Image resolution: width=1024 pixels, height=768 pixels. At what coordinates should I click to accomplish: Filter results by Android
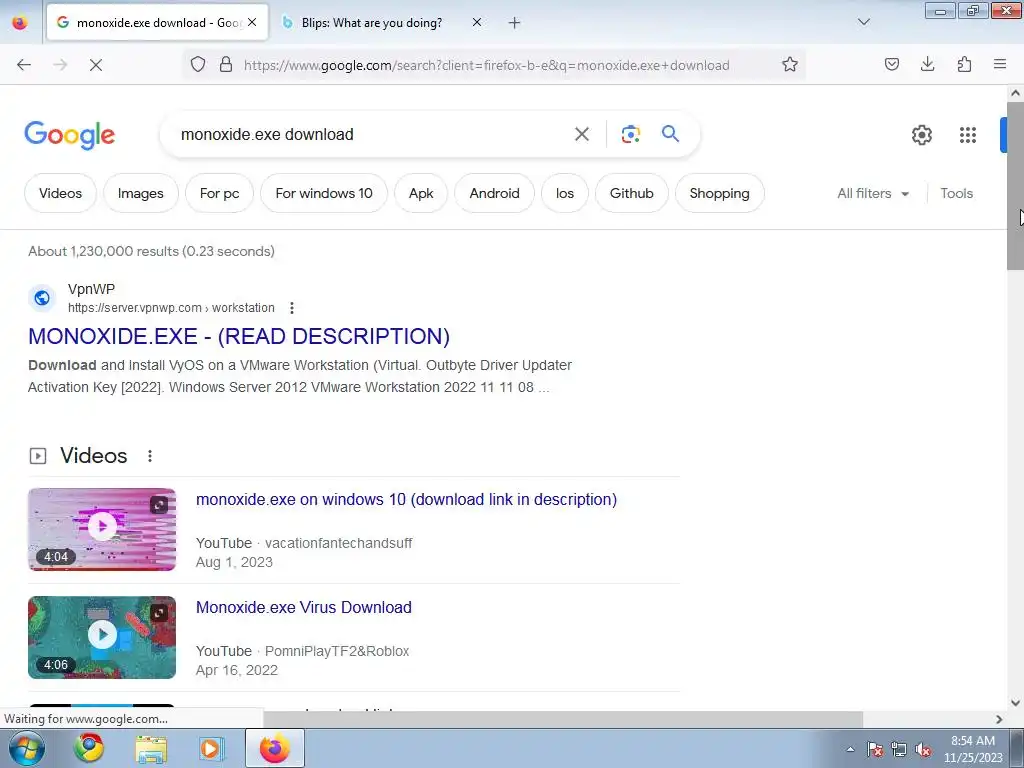coord(494,193)
